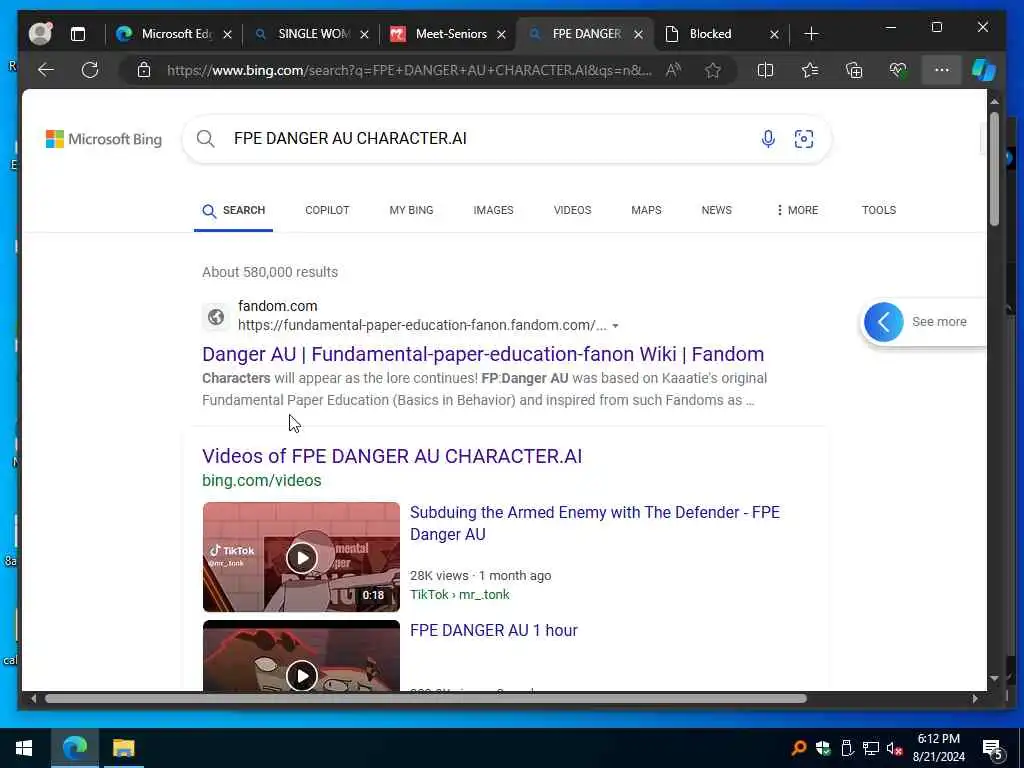Open the split screen icon
Image resolution: width=1024 pixels, height=768 pixels.
(x=765, y=70)
